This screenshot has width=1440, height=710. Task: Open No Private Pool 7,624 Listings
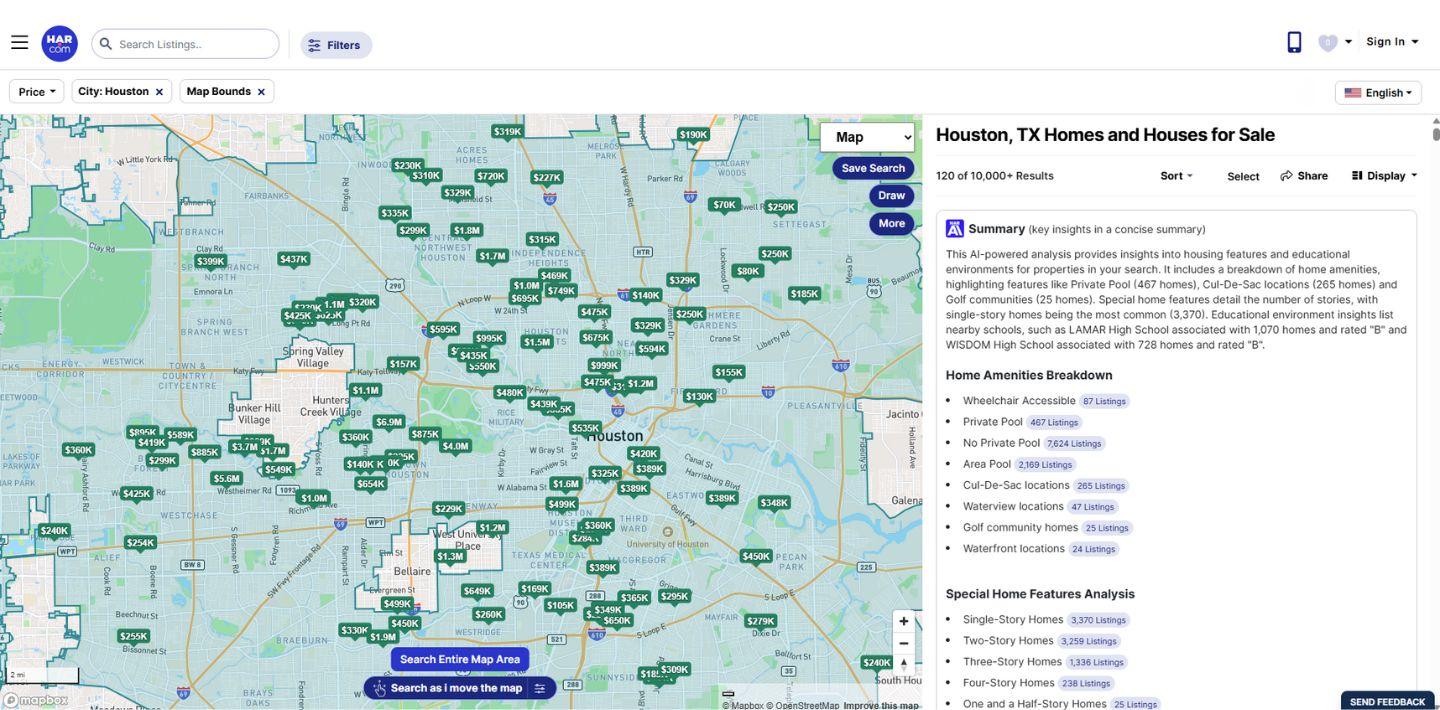[1075, 443]
